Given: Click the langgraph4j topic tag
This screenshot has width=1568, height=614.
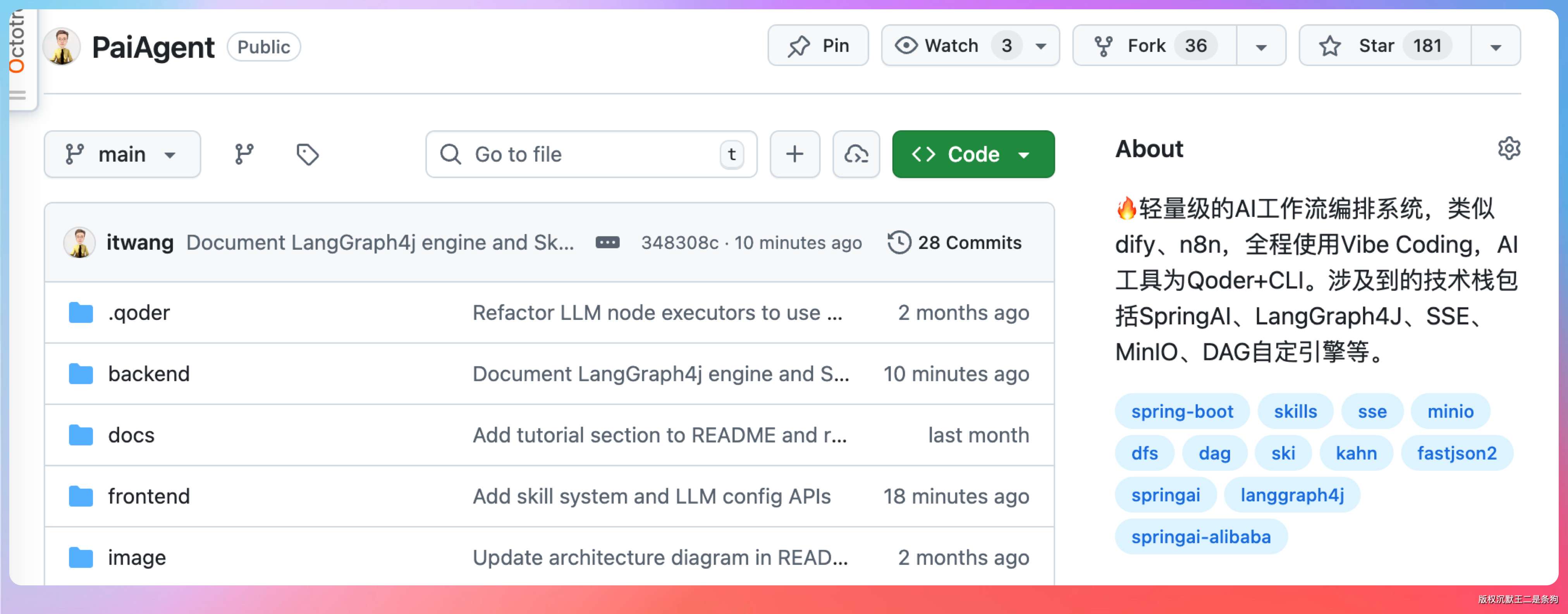Looking at the screenshot, I should [1292, 495].
